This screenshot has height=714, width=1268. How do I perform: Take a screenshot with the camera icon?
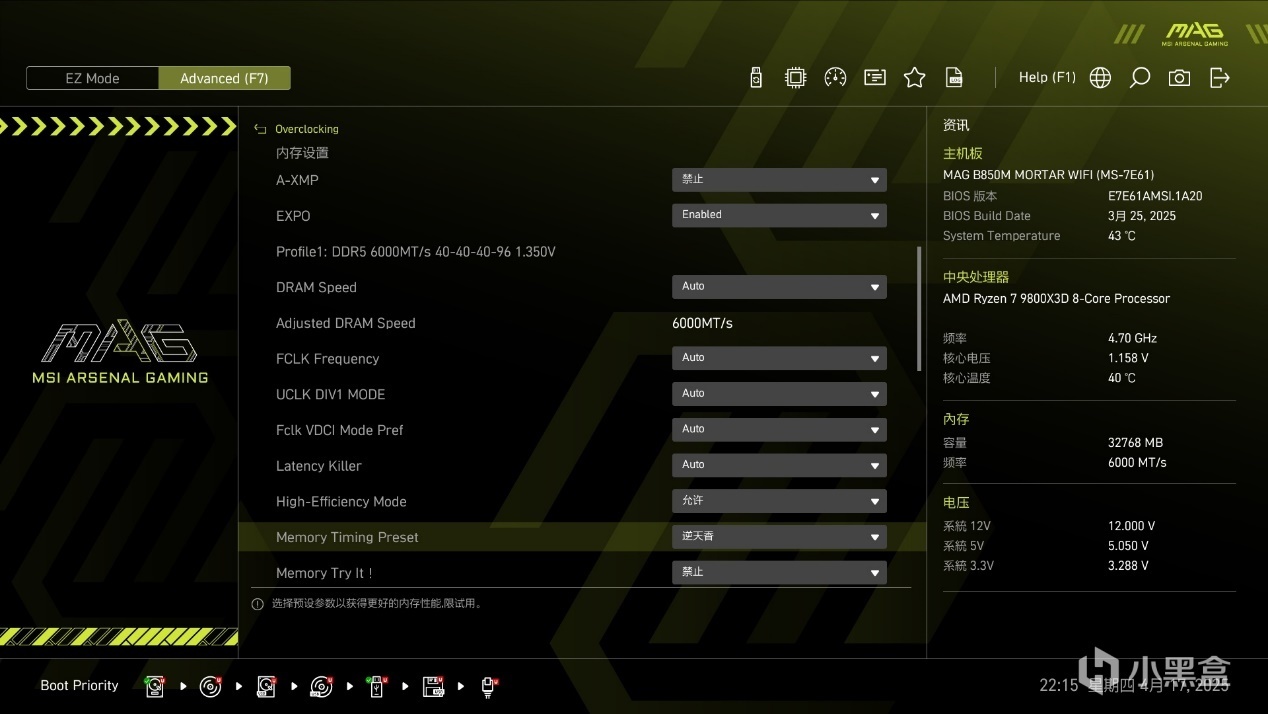1179,77
